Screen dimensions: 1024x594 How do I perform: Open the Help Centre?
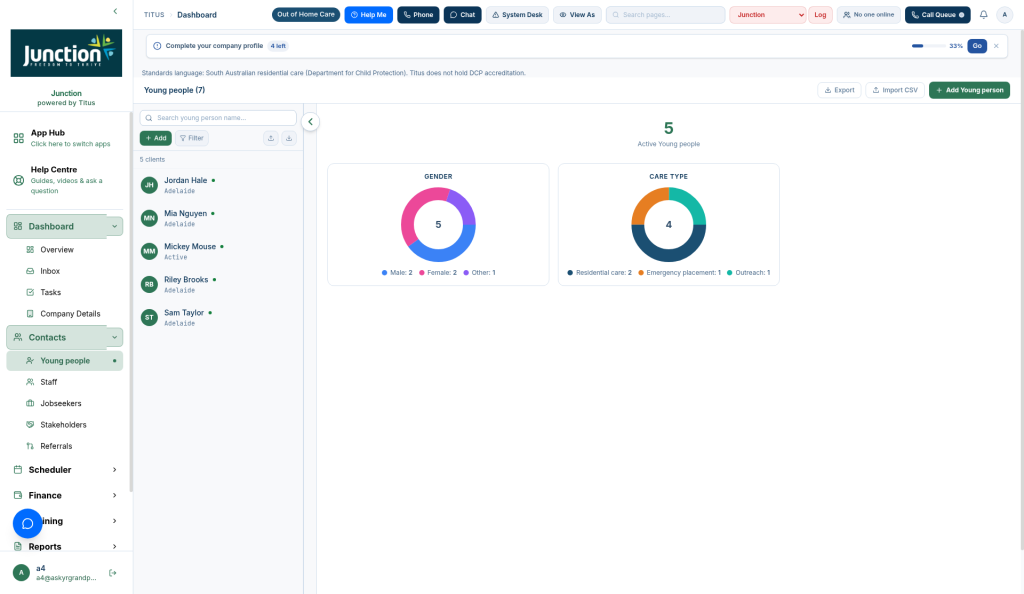65,180
